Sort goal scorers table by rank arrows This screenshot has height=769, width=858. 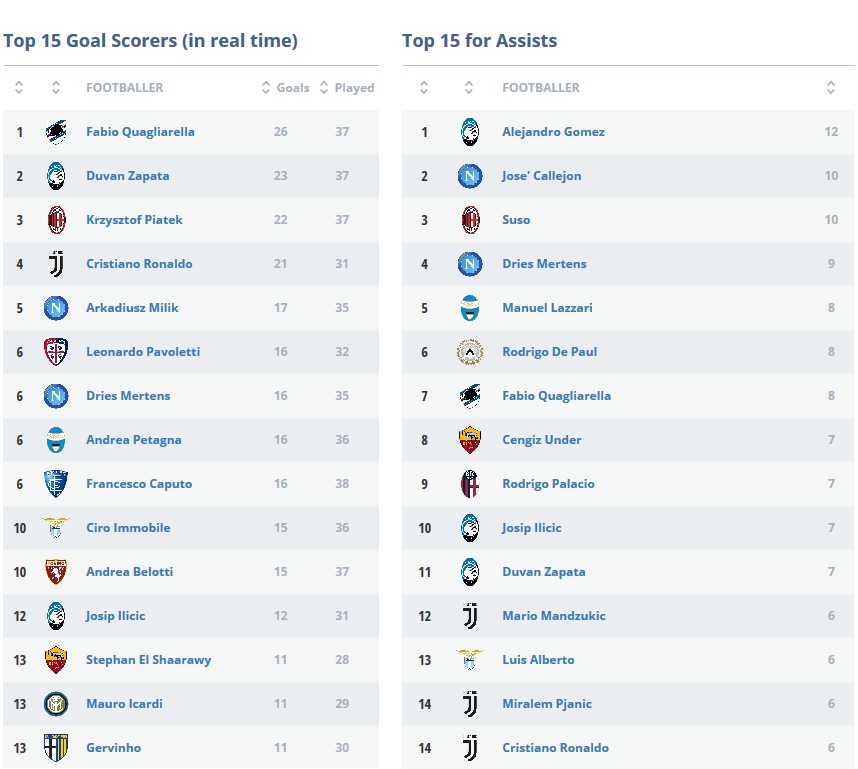(19, 88)
